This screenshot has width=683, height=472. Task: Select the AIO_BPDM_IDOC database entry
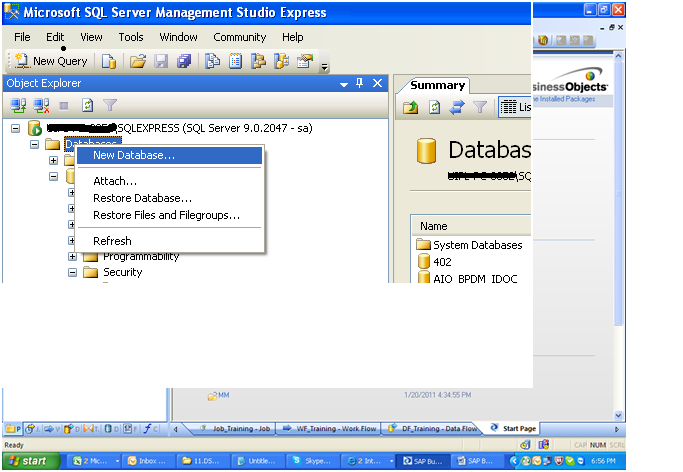467,277
